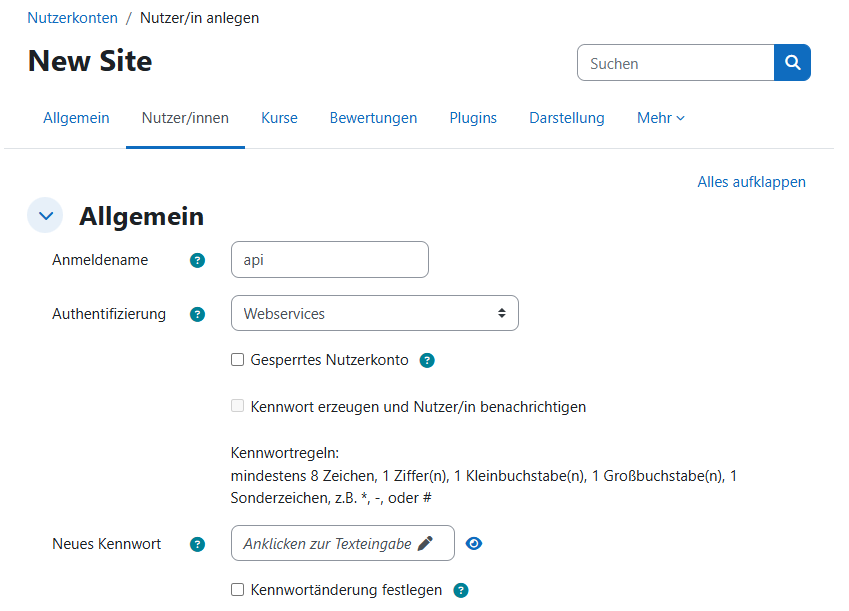
Task: Open help for Anmeldename
Action: [197, 260]
